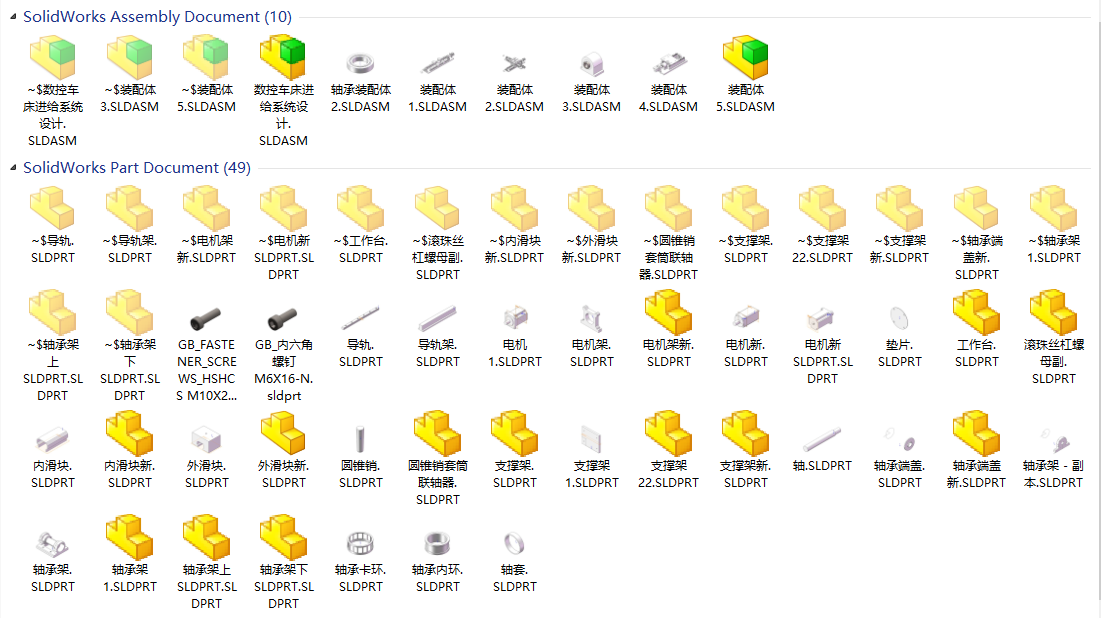The image size is (1101, 620).
Task: Select the 导轨架.SLDPRT thumbnail
Action: (x=437, y=318)
